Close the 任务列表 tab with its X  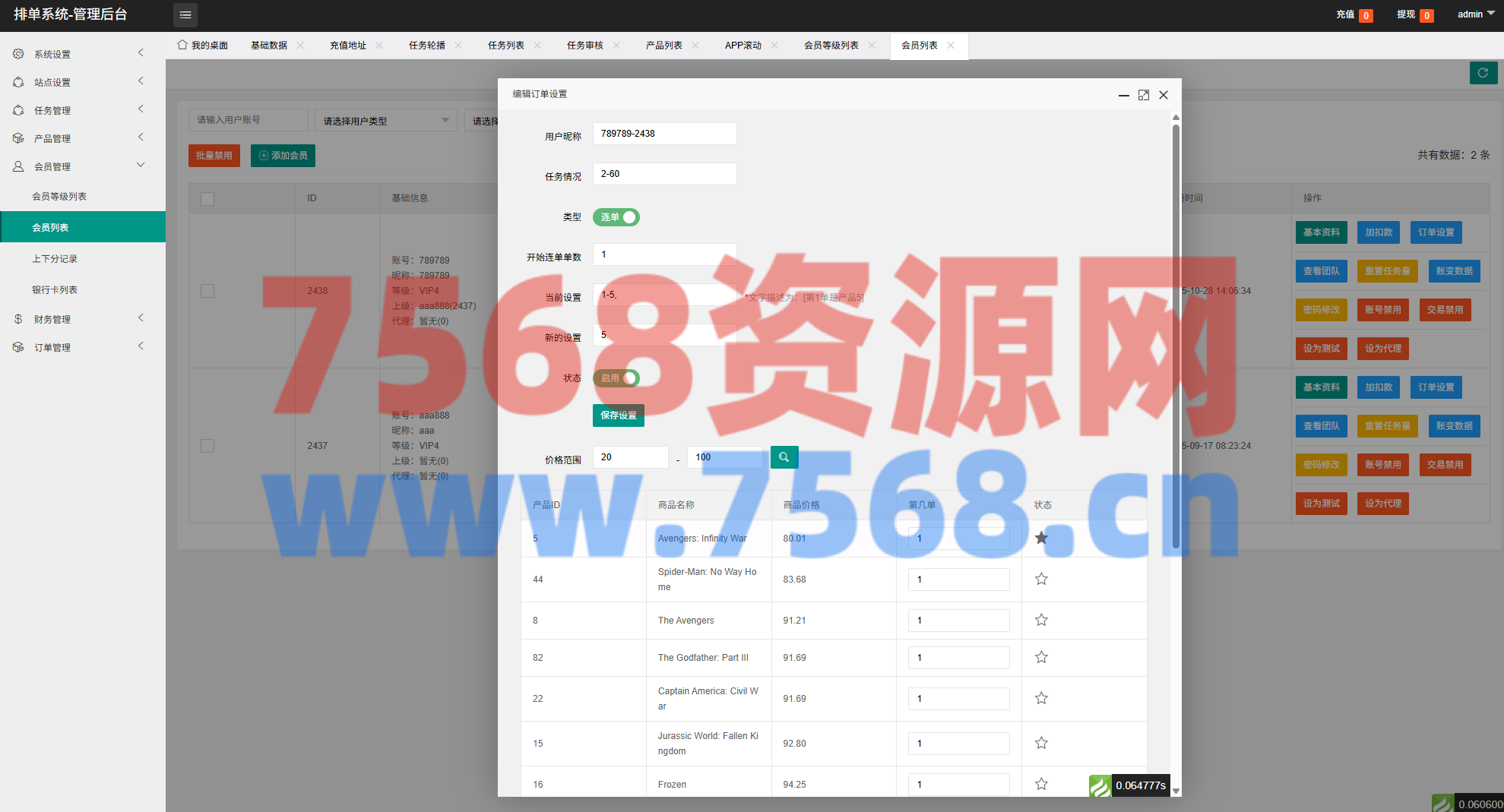[537, 46]
